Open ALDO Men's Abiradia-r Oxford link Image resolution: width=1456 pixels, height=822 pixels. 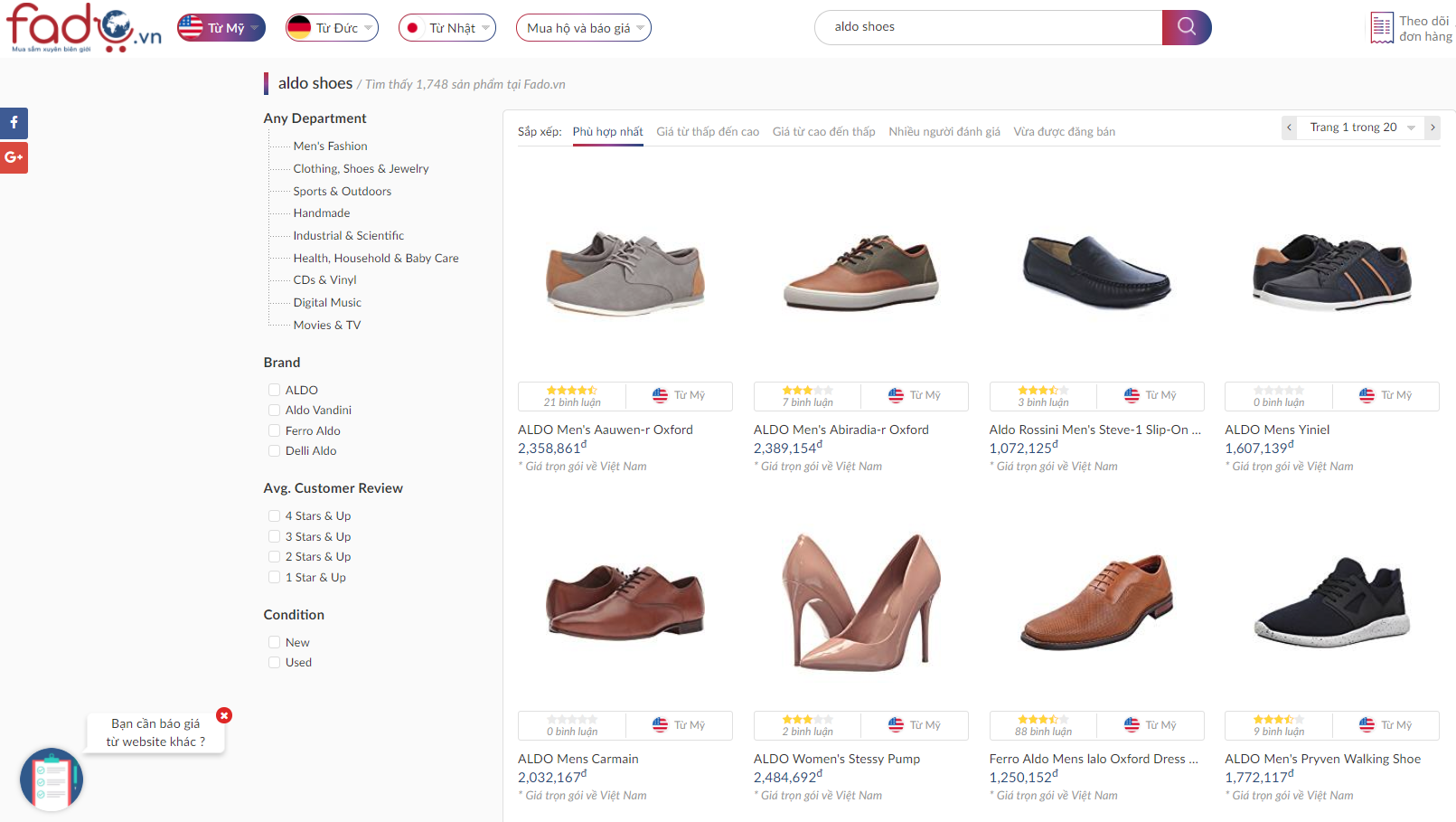tap(841, 430)
